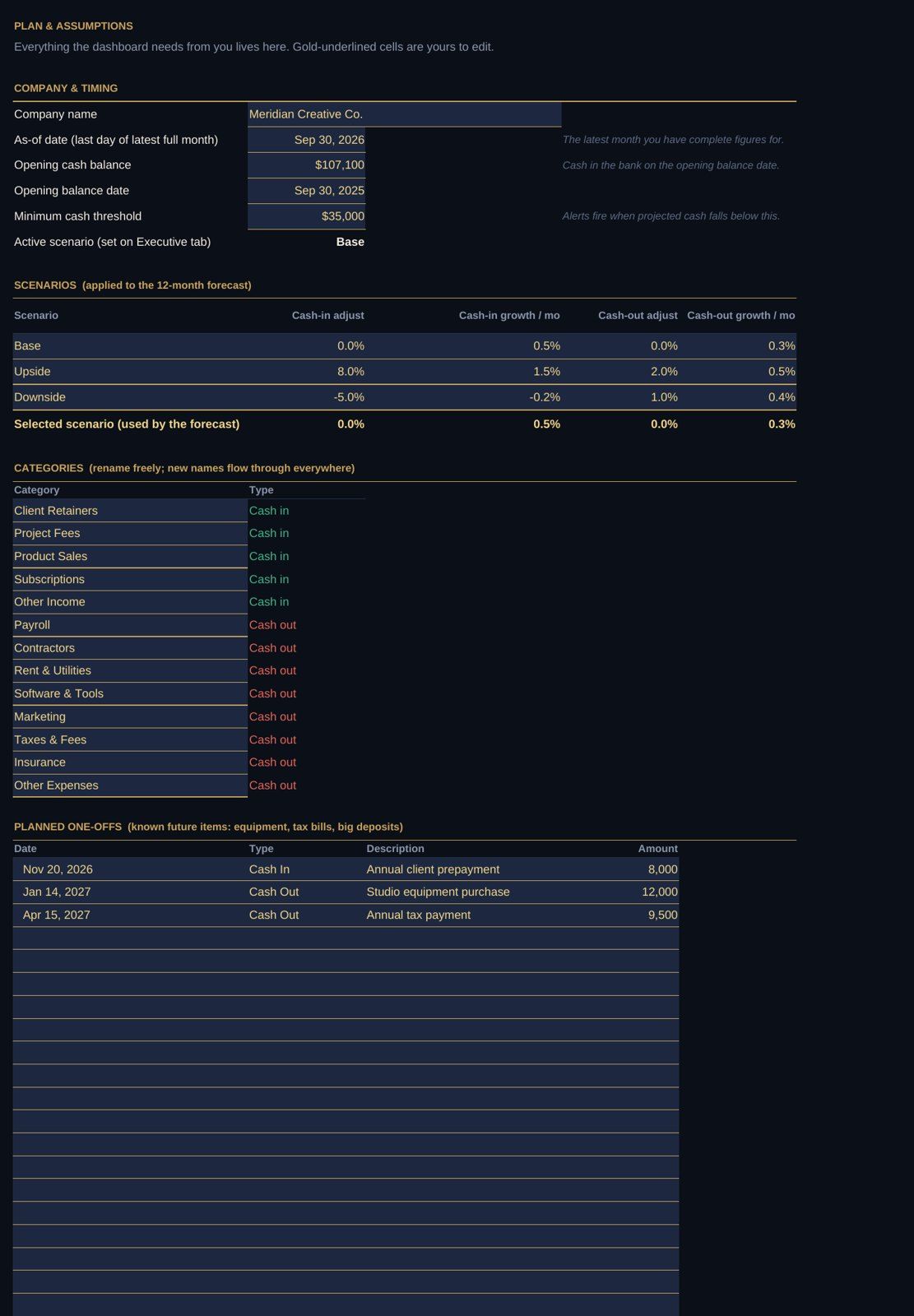Select the Other Expenses category cell
Image resolution: width=914 pixels, height=1316 pixels.
130,785
